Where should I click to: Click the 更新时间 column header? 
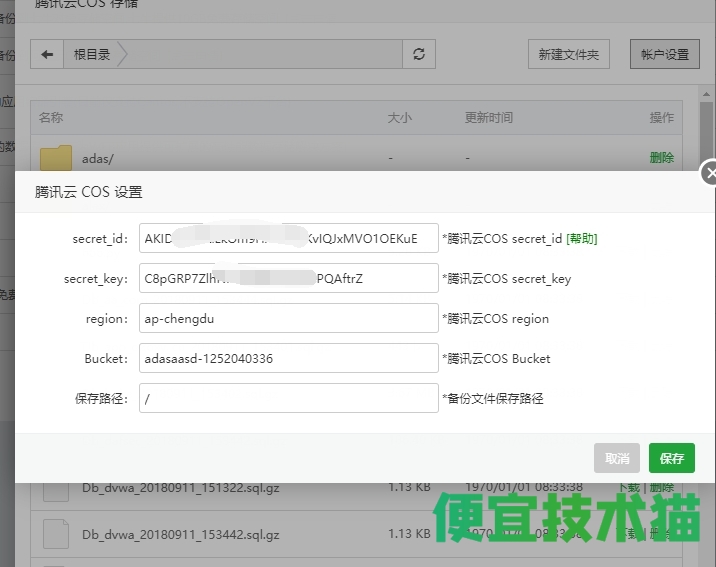[x=489, y=118]
